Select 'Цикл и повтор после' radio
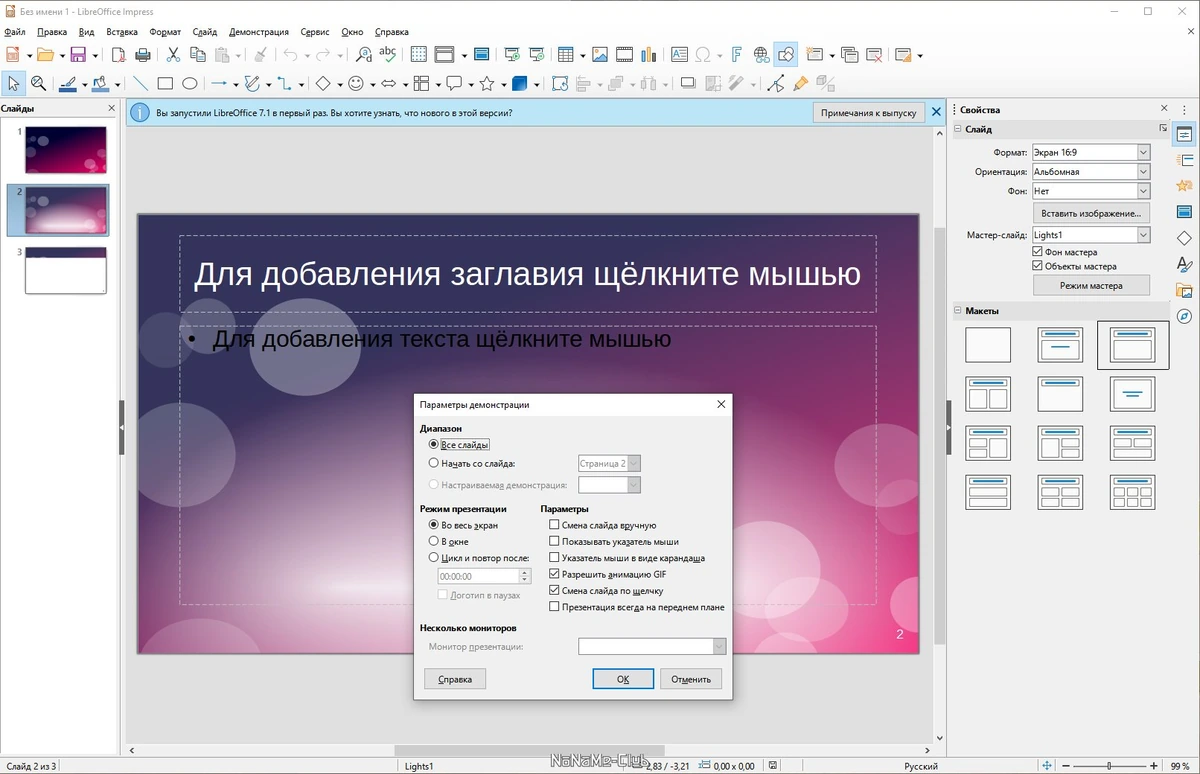The width and height of the screenshot is (1200, 774). tap(434, 558)
